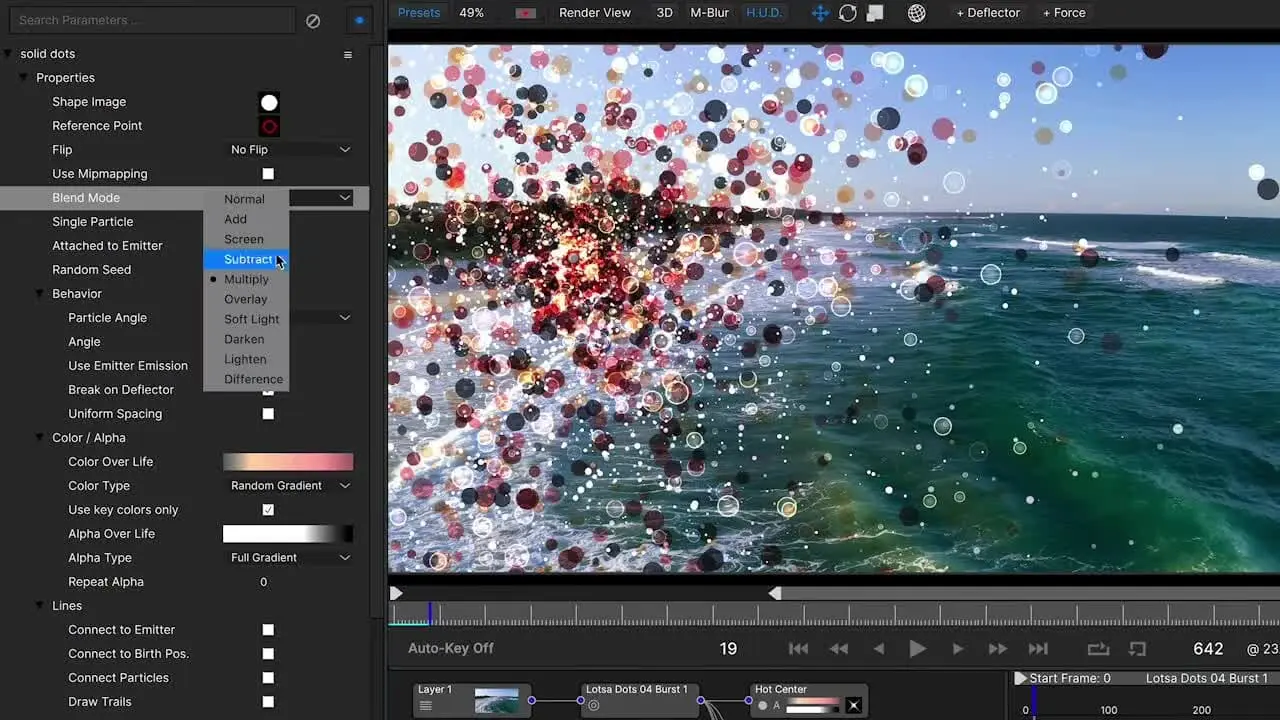Screen dimensions: 1280x720
Task: Click the + Deflector button
Action: [x=987, y=13]
